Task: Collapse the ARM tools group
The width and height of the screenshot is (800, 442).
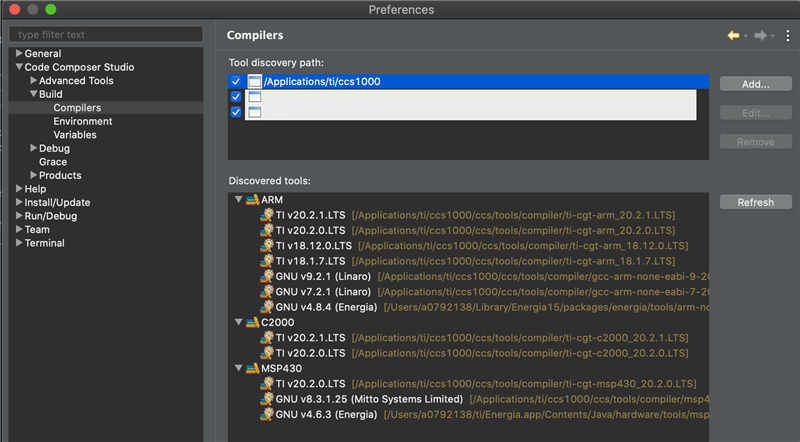Action: tap(238, 200)
